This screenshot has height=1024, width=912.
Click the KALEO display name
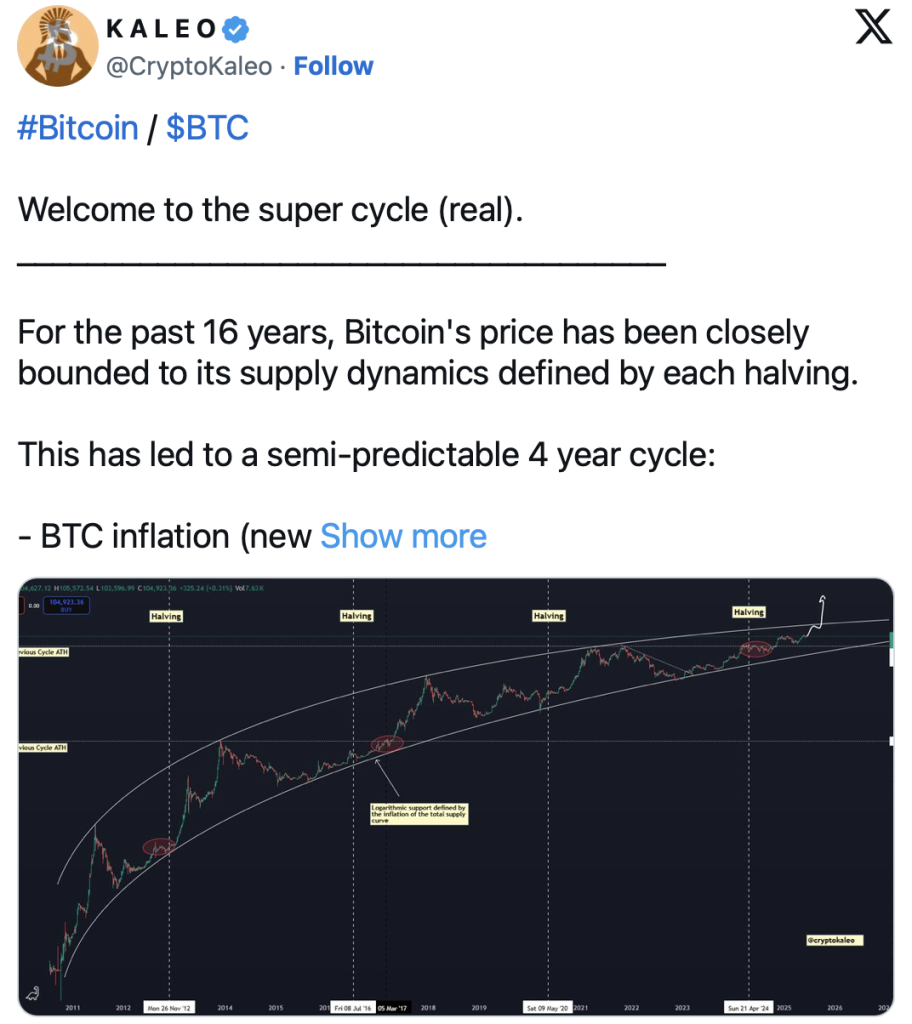coord(161,29)
